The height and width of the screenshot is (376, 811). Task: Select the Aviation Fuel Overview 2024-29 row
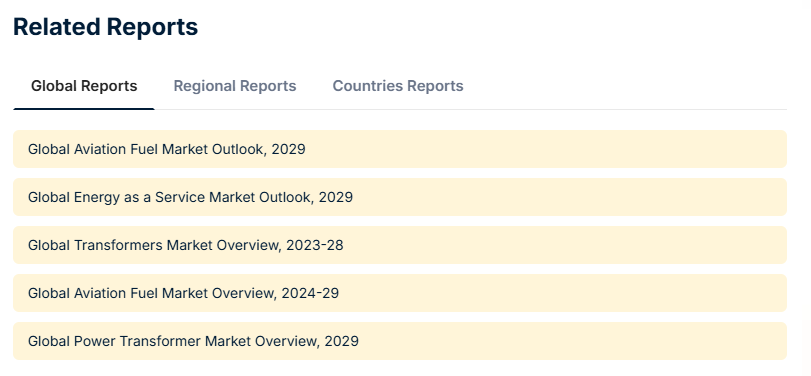coord(400,293)
